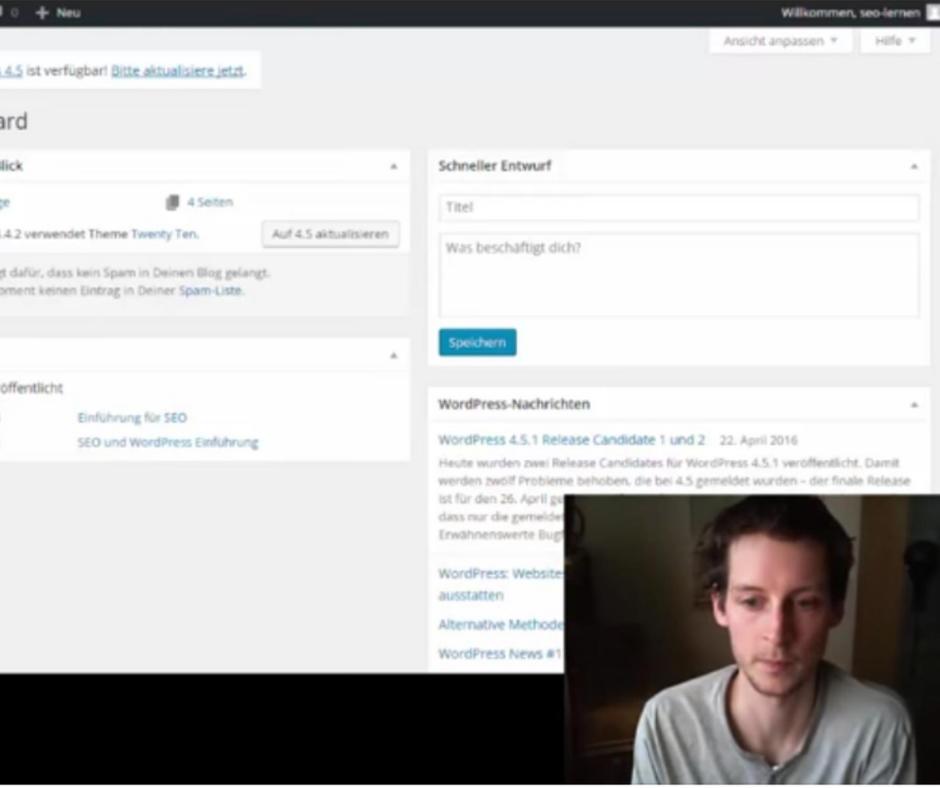Screen dimensions: 940x788
Task: Click the 4.5 version link in update notice
Action: [11, 71]
